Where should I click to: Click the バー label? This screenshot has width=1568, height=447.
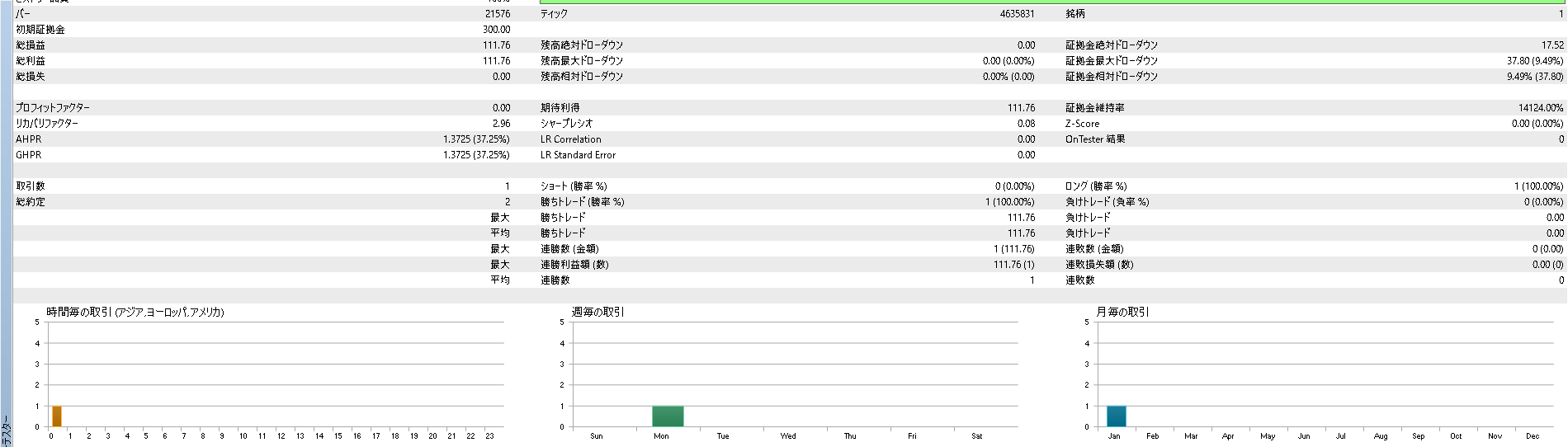point(23,14)
